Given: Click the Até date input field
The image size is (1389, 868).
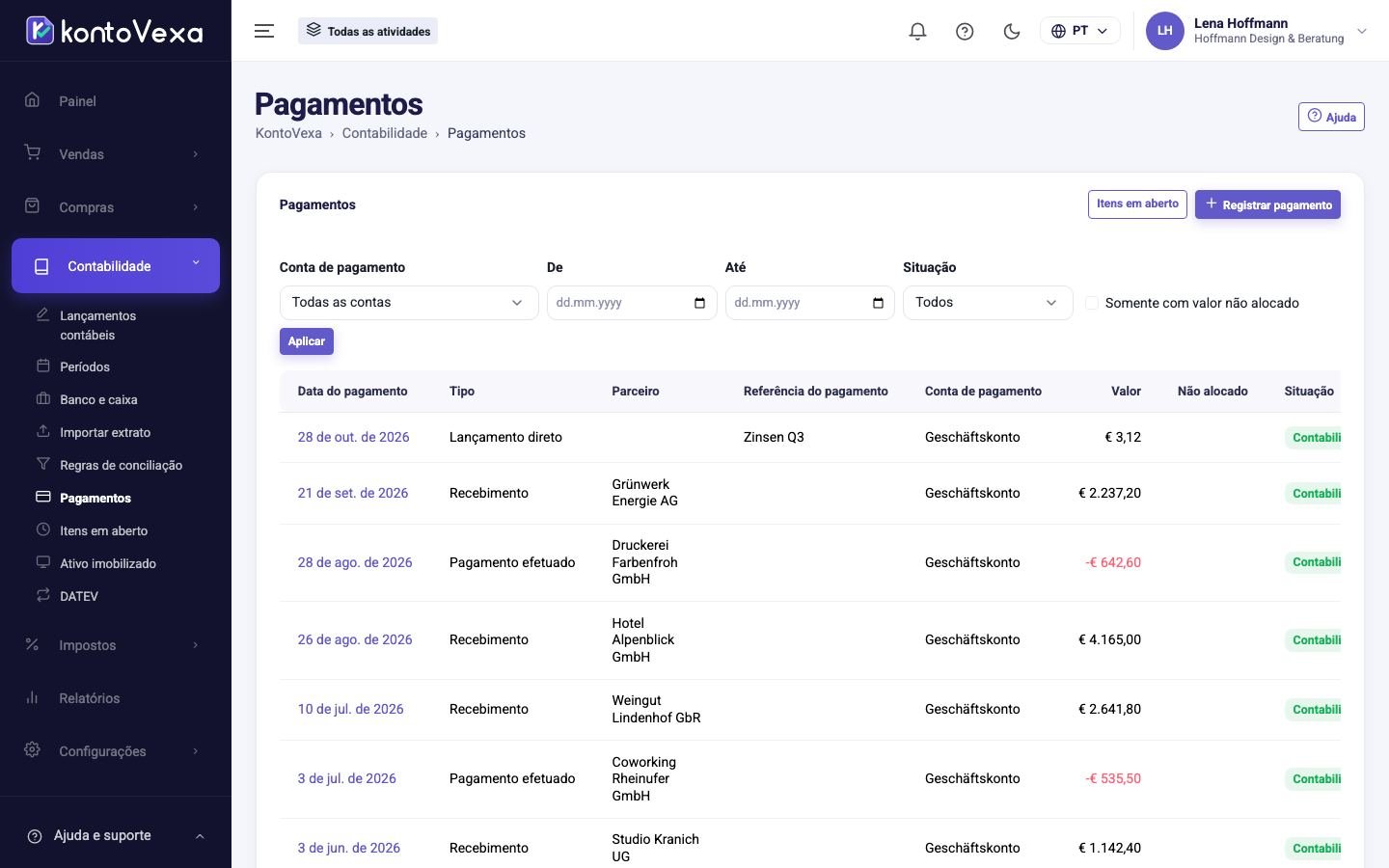Looking at the screenshot, I should pos(809,303).
